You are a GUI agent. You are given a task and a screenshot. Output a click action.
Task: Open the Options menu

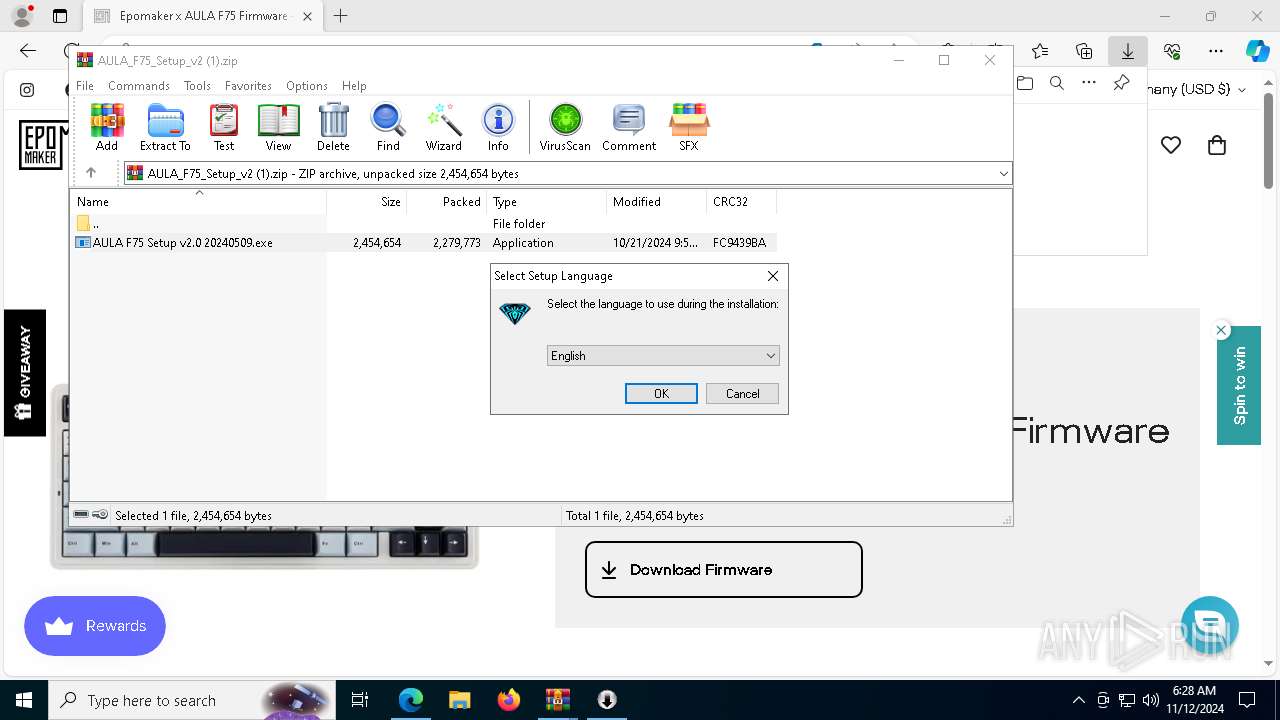pyautogui.click(x=306, y=86)
